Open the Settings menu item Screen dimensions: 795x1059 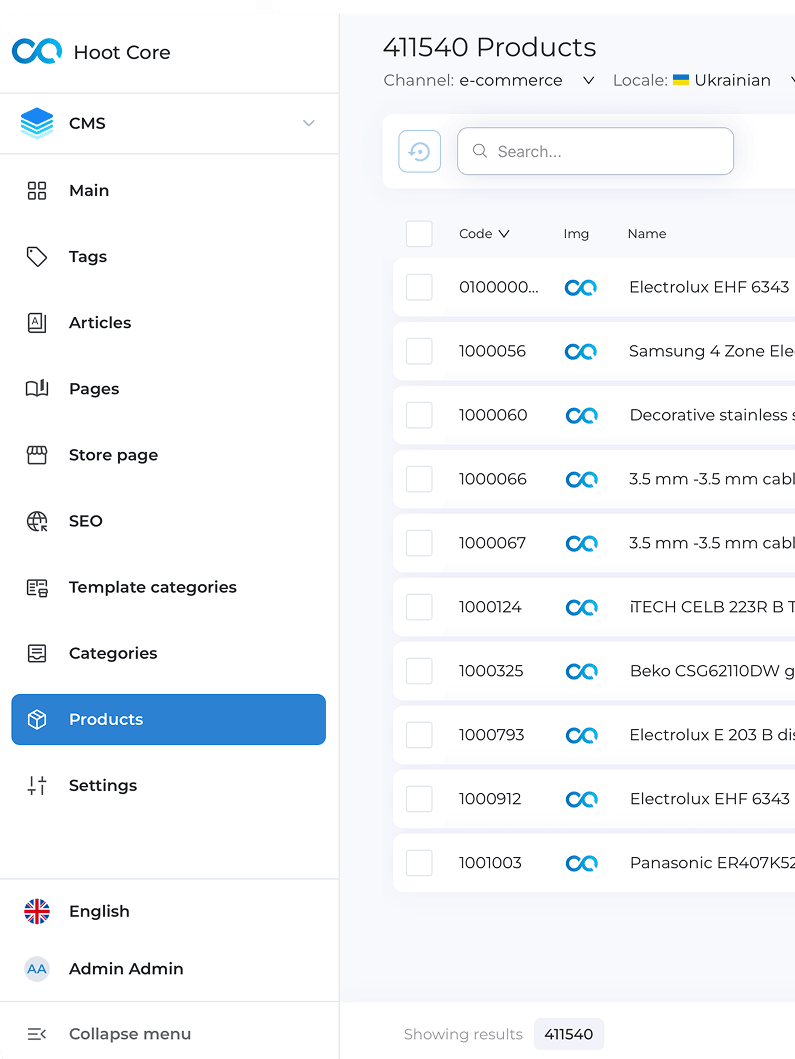point(169,785)
